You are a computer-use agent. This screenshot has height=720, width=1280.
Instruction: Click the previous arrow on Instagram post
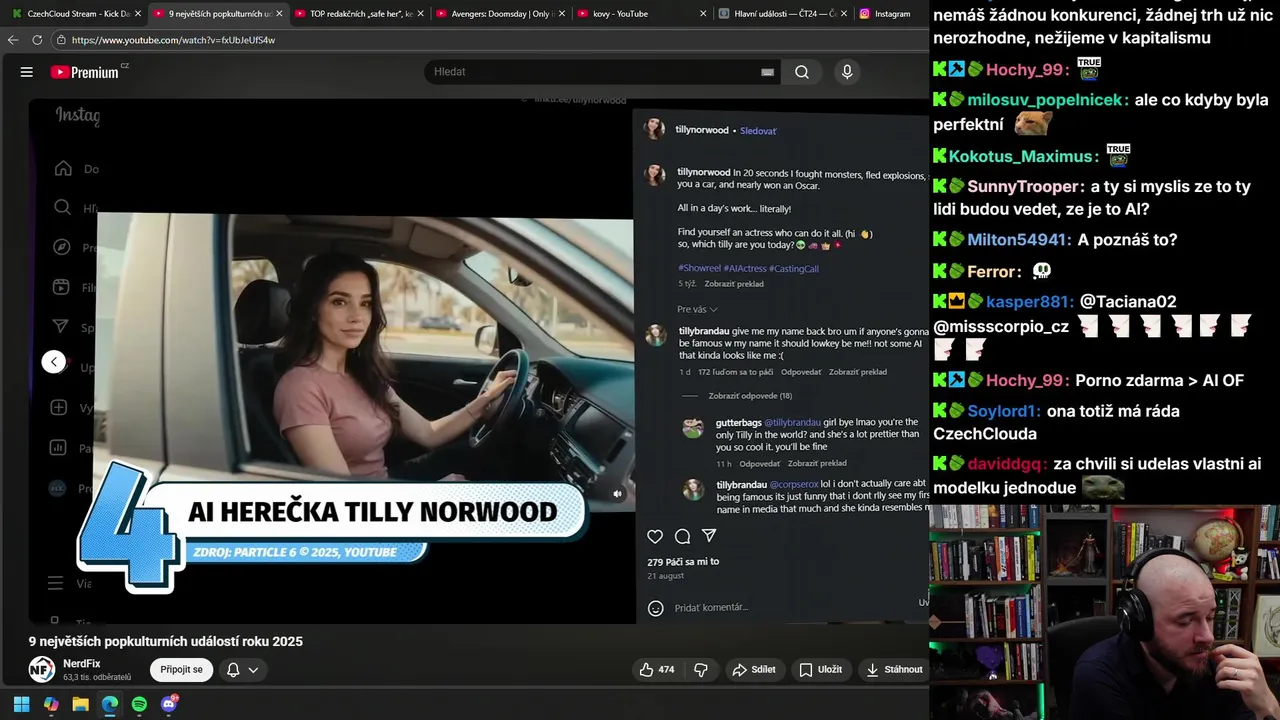54,362
